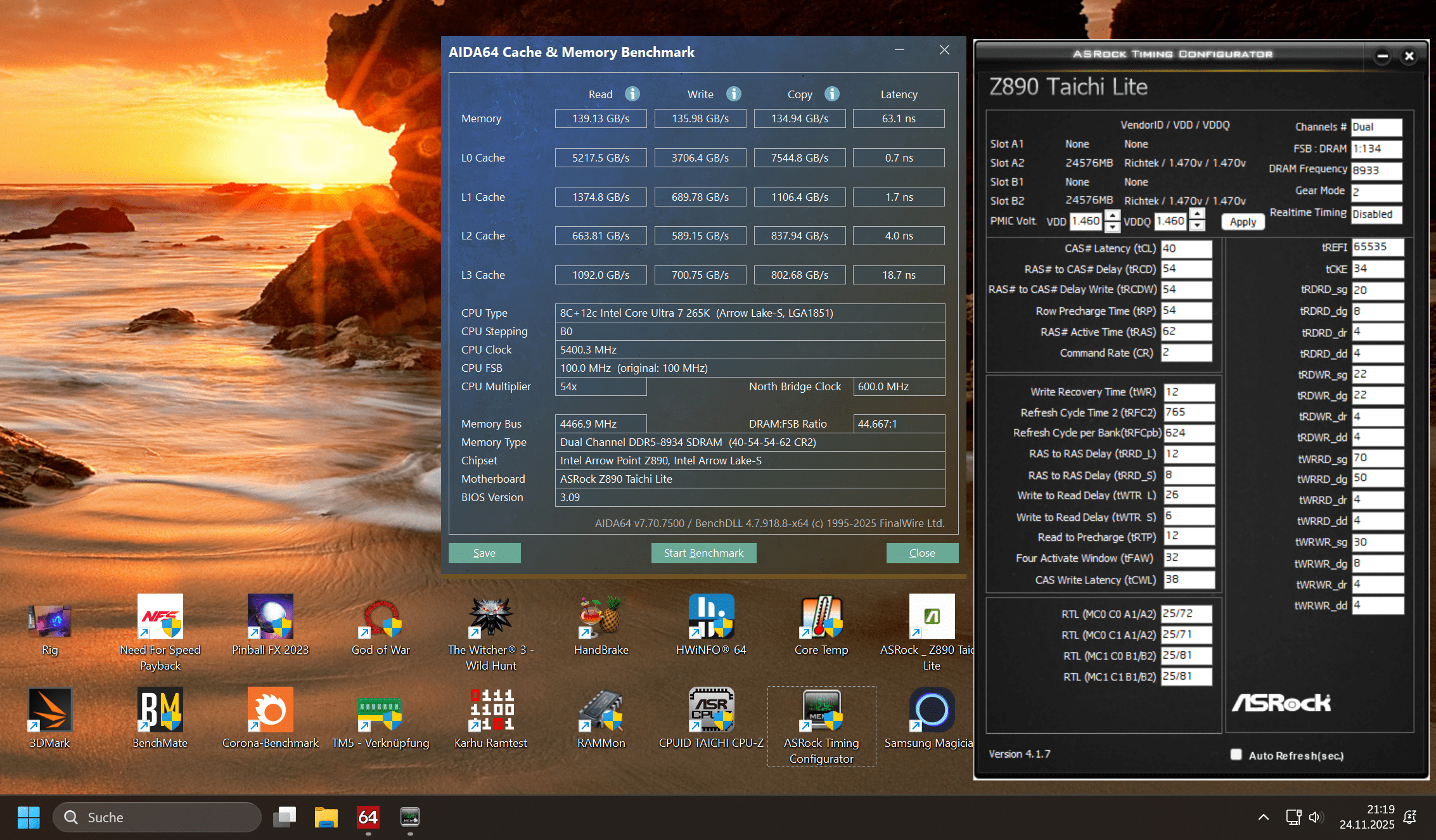Open the Core Temp desktop icon
Image resolution: width=1436 pixels, height=840 pixels.
[x=821, y=617]
